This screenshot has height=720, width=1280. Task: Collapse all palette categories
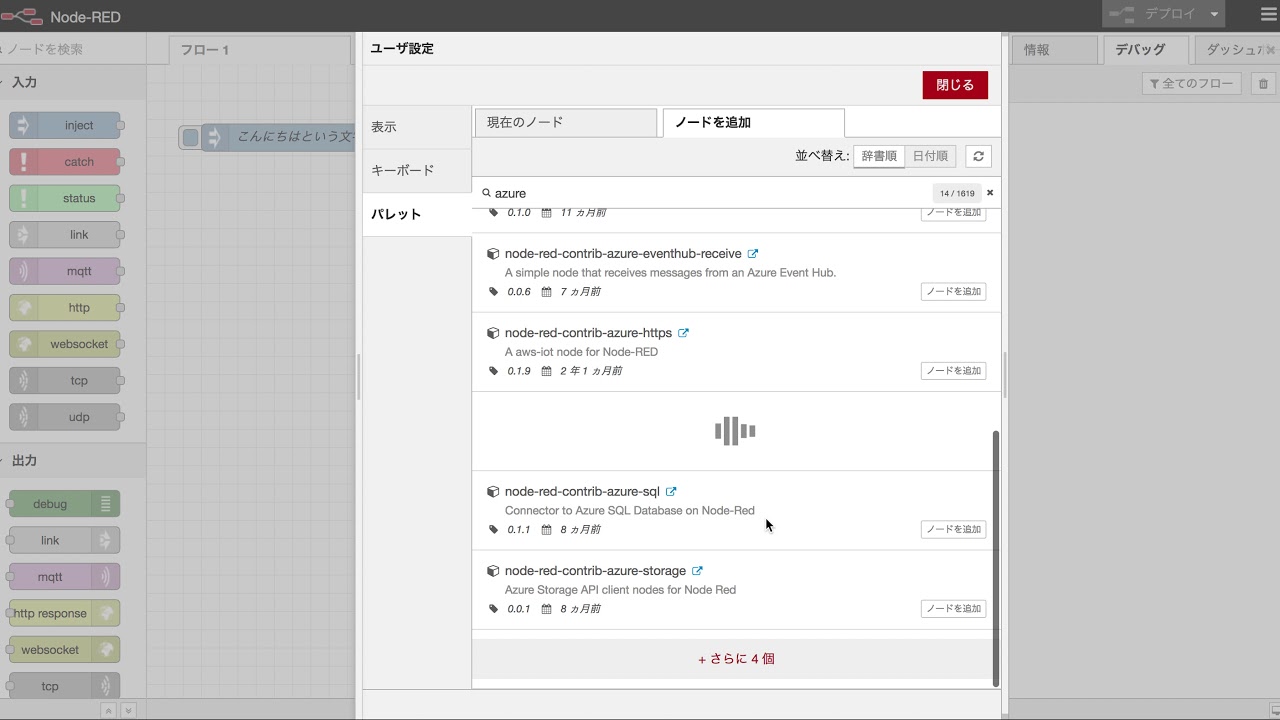(x=109, y=710)
